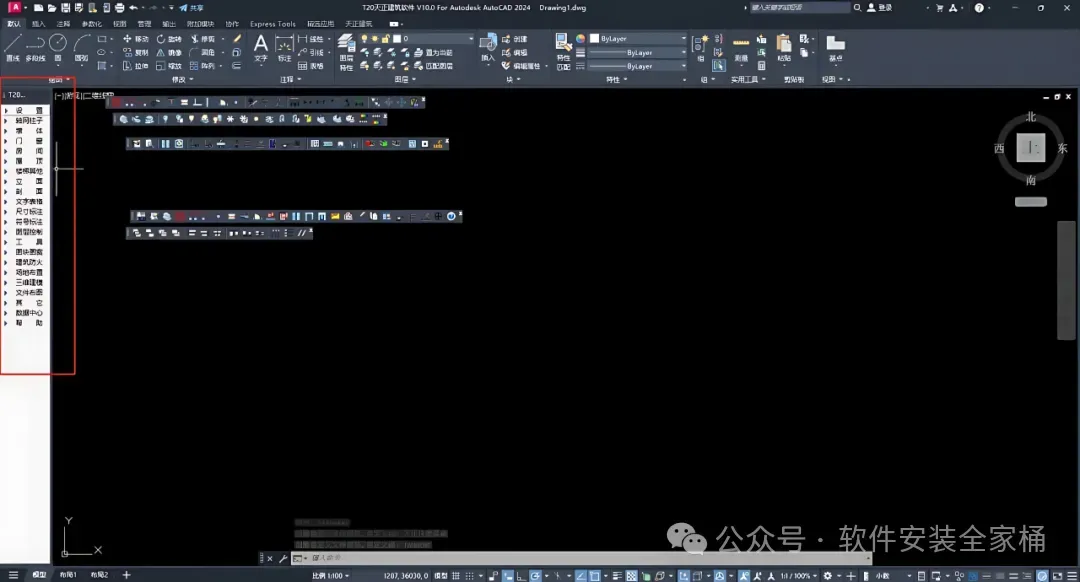Toggle the Model (模型) space button in status bar
Screen dimensions: 1080x582
click(x=440, y=575)
